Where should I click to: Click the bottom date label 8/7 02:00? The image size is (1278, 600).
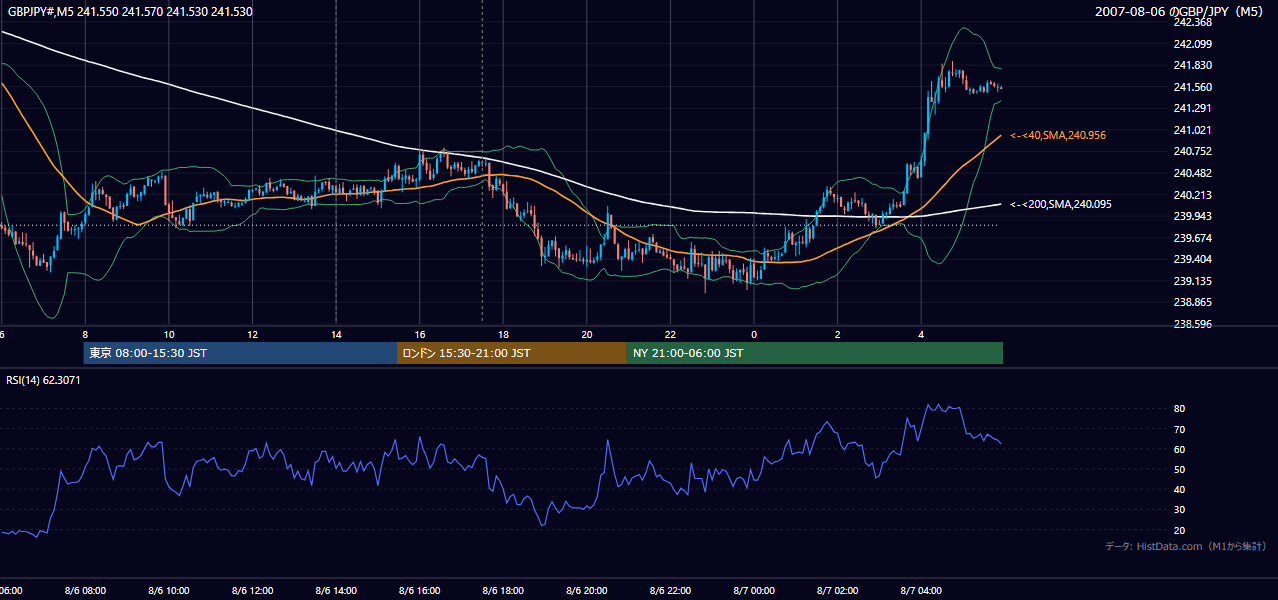[837, 591]
